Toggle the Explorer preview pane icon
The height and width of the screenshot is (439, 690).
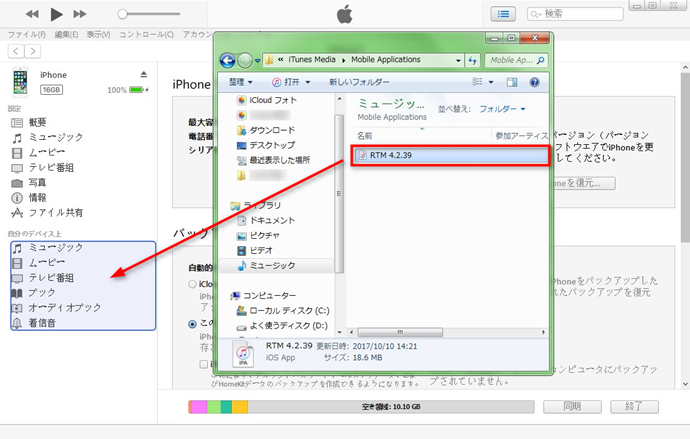click(x=512, y=82)
